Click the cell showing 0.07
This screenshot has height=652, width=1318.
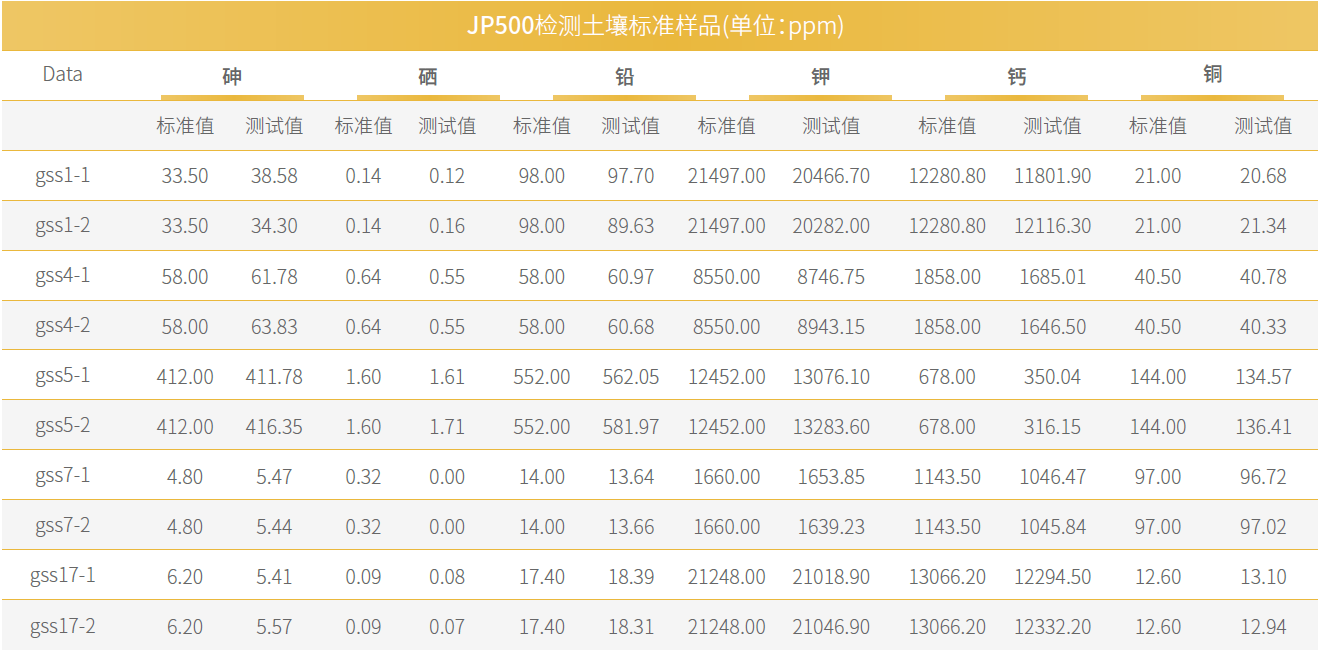pyautogui.click(x=447, y=627)
